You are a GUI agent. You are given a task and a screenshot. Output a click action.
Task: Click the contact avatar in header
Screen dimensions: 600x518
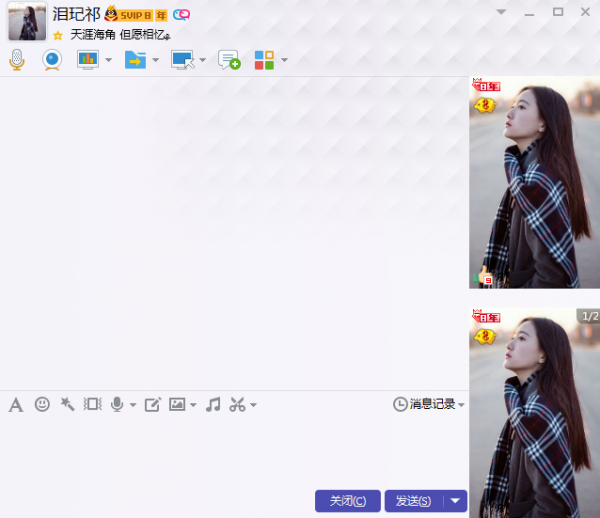[x=27, y=21]
